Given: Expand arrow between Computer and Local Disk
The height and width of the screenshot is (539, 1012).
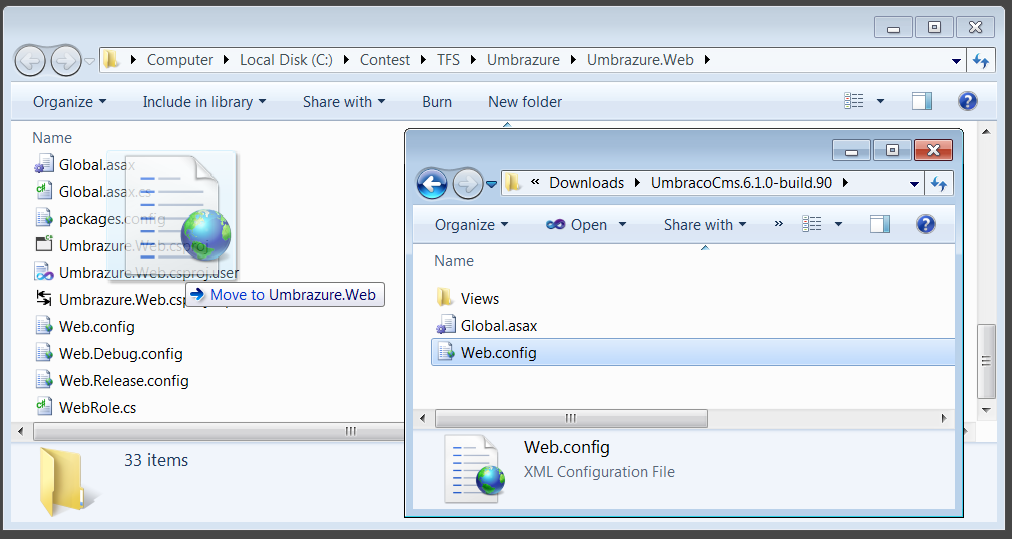Looking at the screenshot, I should (227, 60).
